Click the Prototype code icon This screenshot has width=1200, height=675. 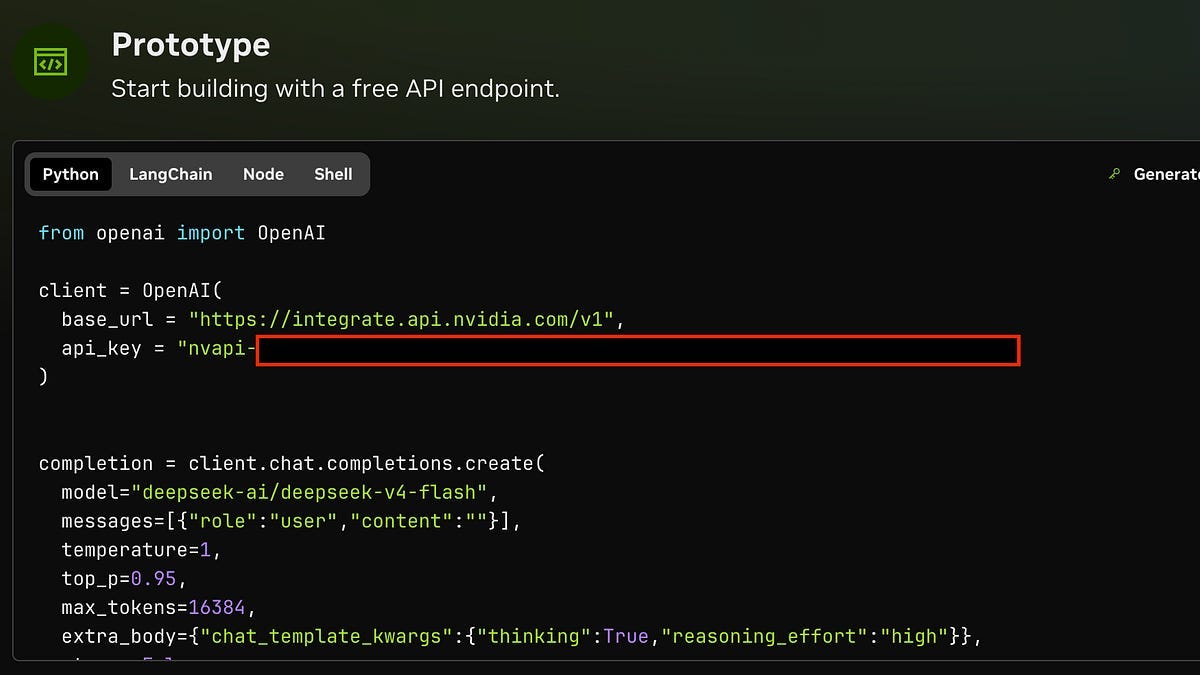tap(50, 62)
